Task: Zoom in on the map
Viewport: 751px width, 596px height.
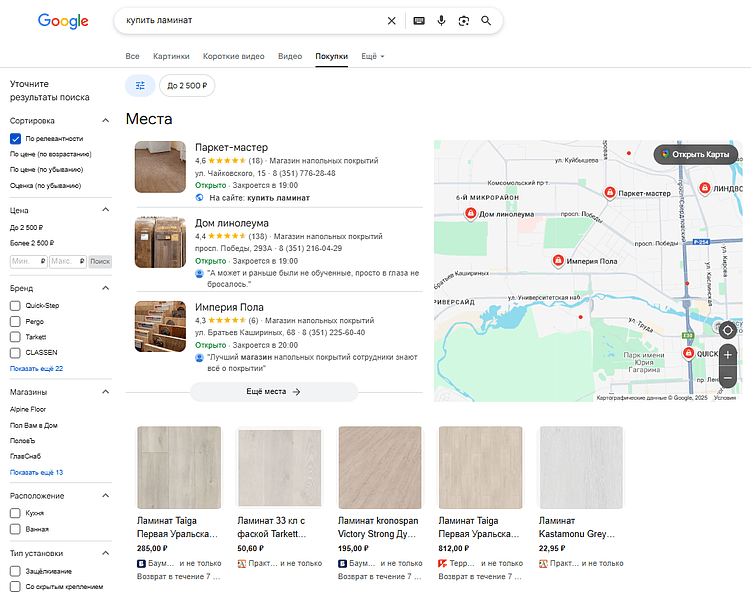Action: [727, 355]
